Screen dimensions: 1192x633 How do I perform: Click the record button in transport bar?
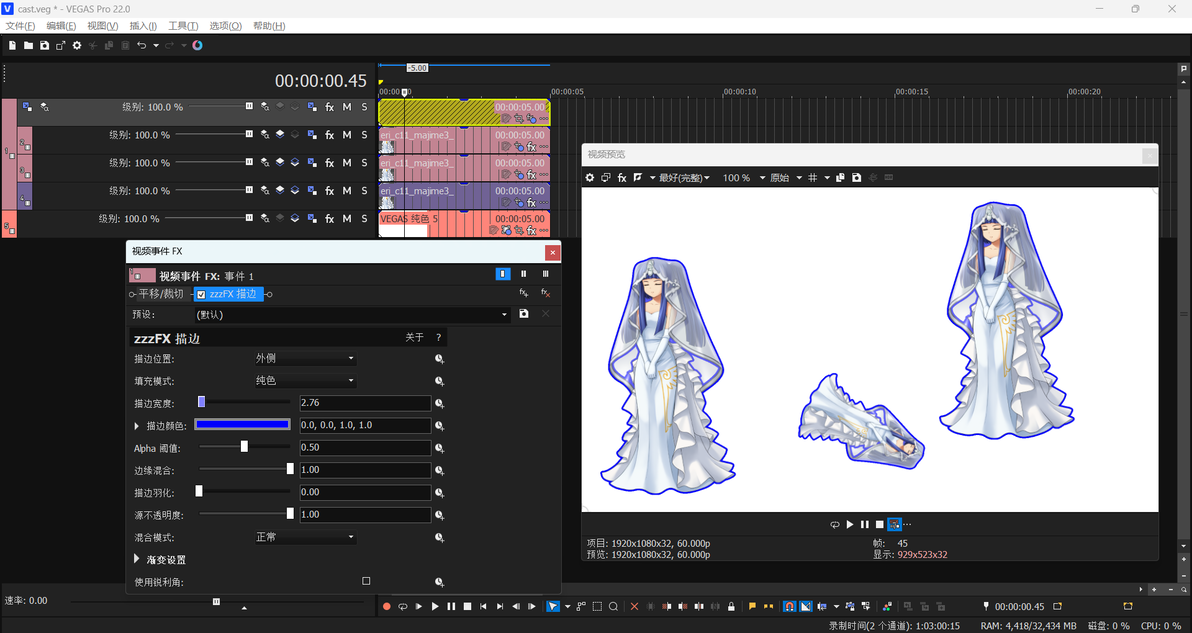click(387, 606)
